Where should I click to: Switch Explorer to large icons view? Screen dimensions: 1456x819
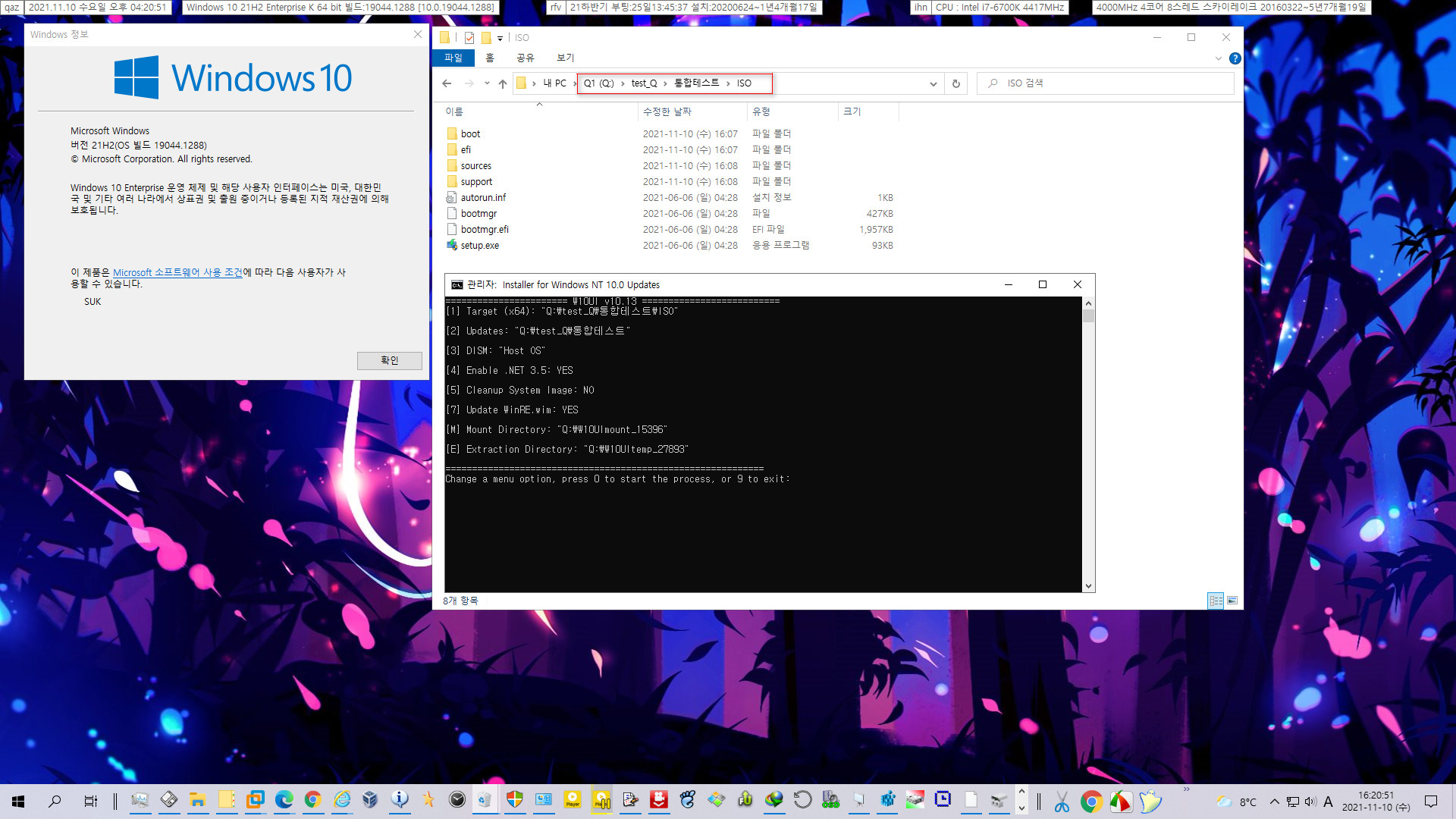click(1232, 601)
